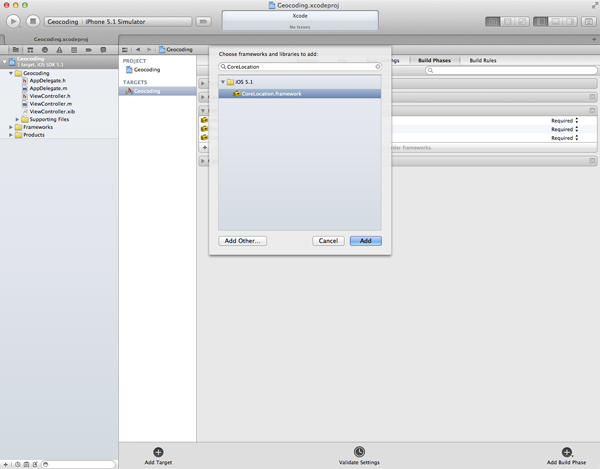Screen dimensions: 600x469
Task: Expand the Products group
Action: point(11,135)
